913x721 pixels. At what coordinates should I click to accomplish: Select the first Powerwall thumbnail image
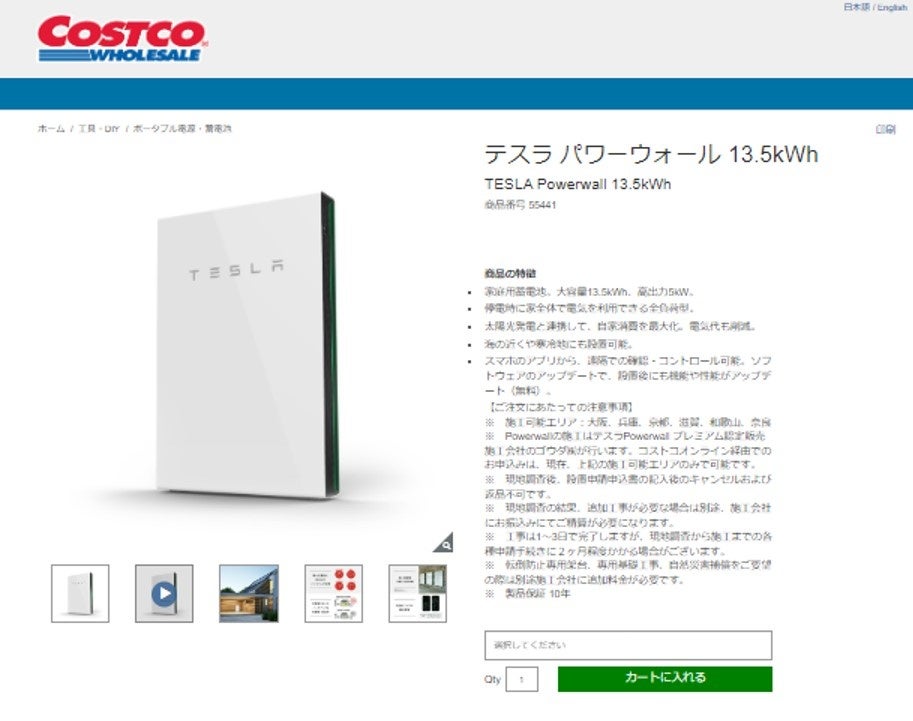[80, 593]
